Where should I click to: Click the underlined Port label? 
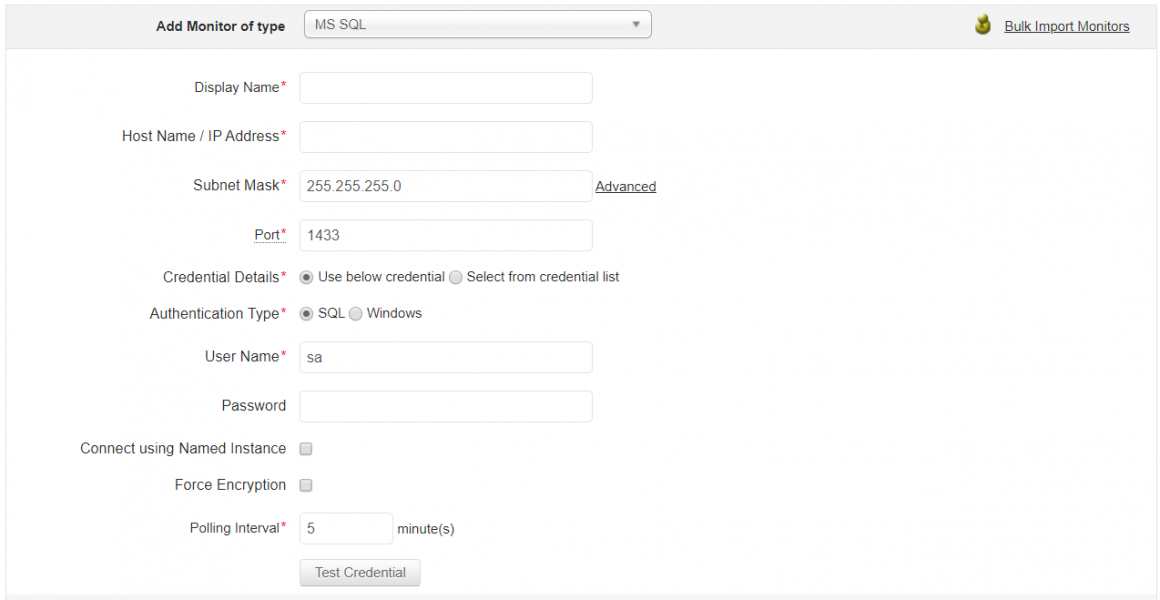267,235
